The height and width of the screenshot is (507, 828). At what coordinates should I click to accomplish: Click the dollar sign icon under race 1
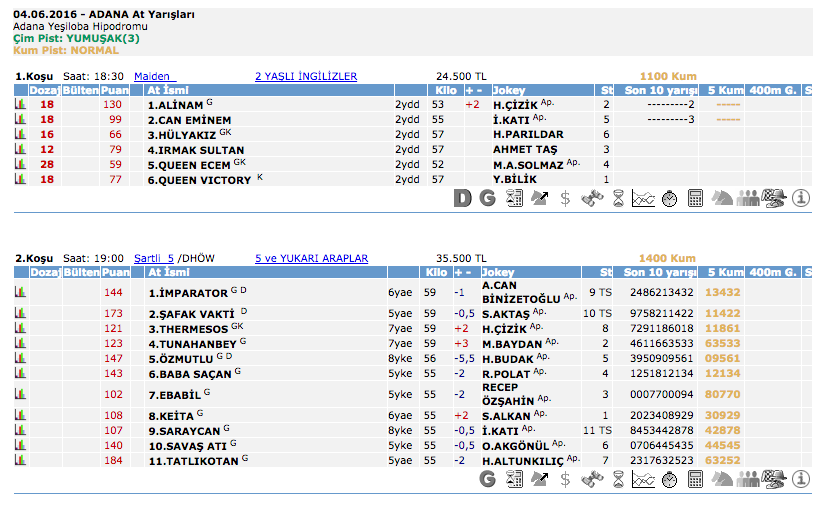[565, 198]
